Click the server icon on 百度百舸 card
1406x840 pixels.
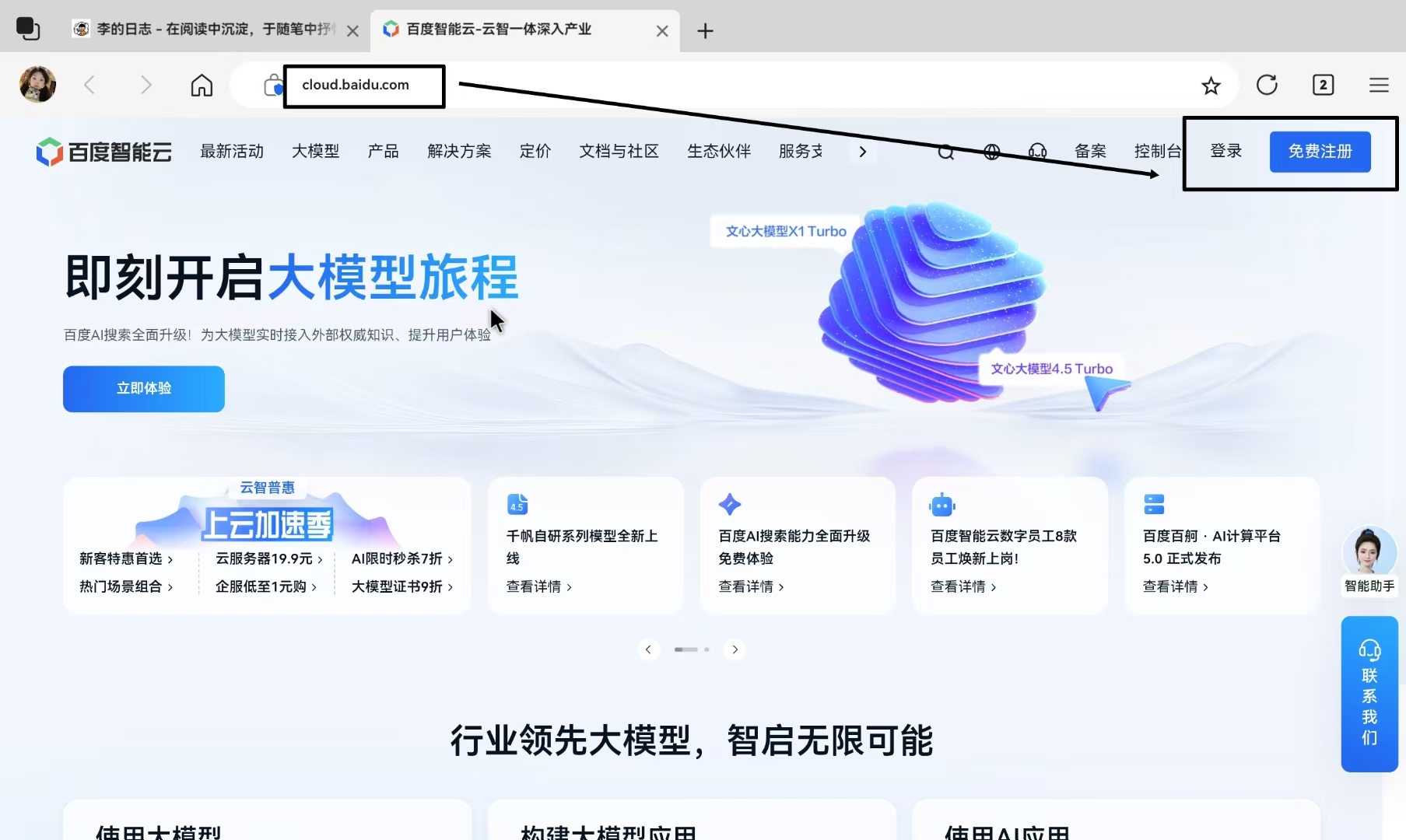click(1154, 504)
